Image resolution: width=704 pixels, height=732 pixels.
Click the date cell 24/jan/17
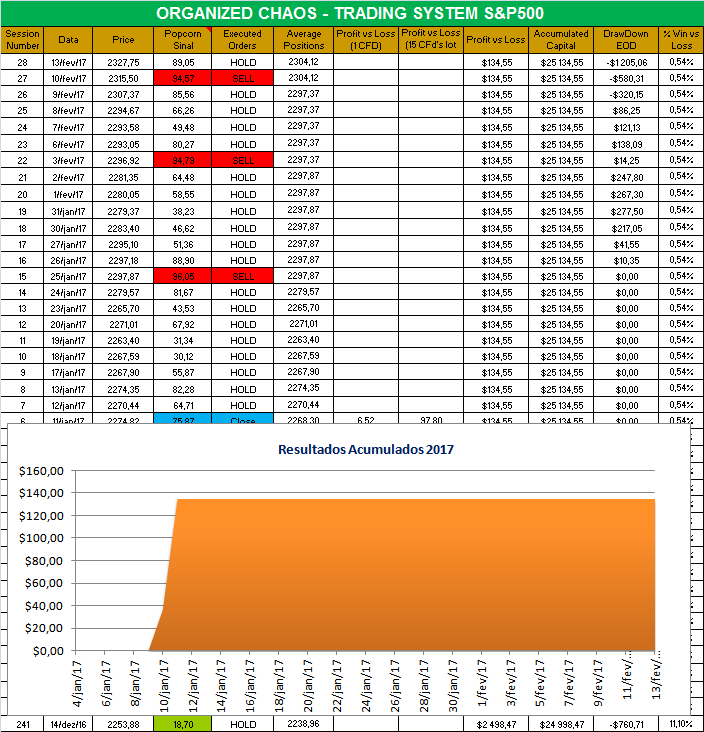(x=68, y=292)
